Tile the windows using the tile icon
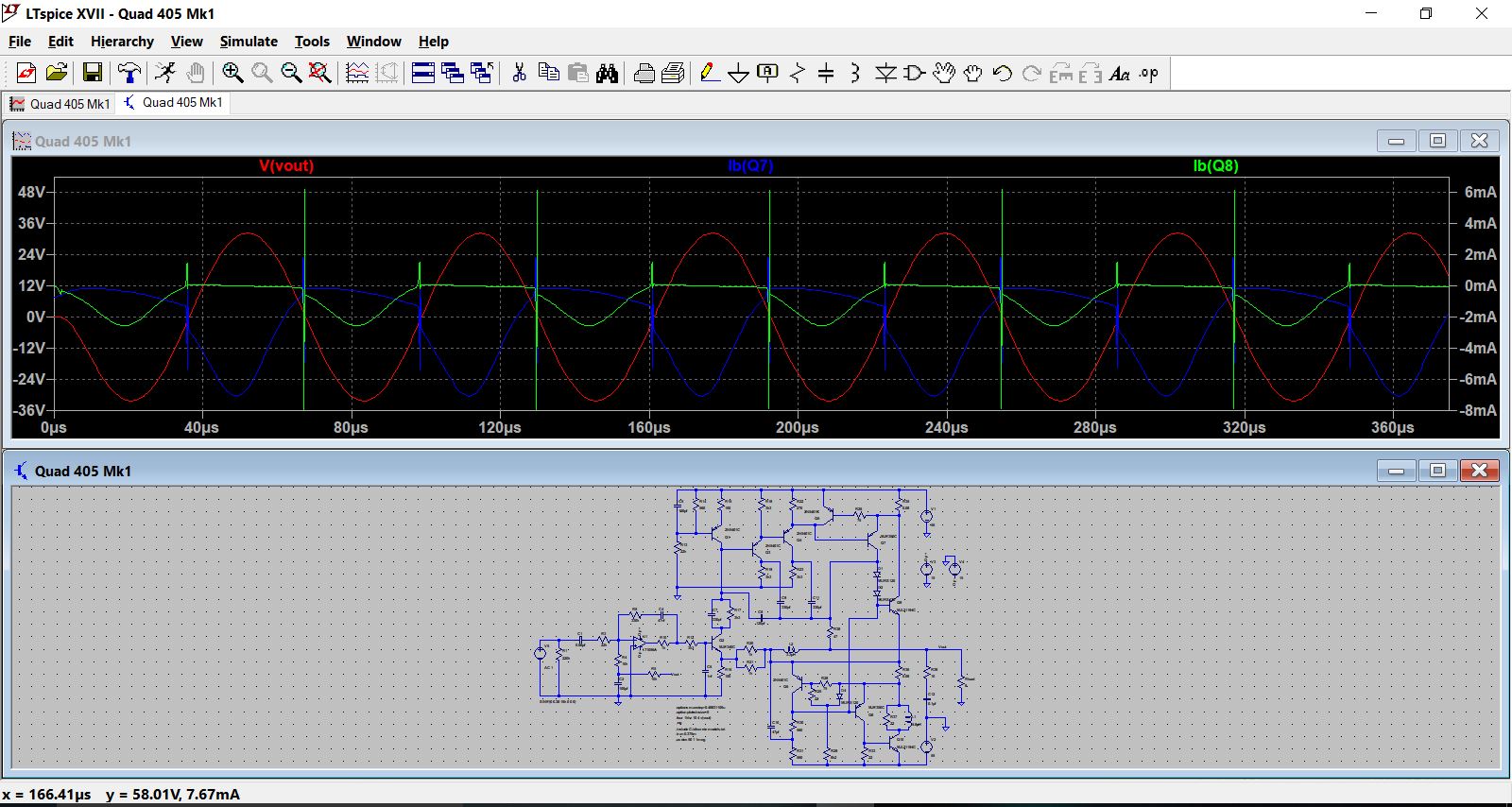 [x=423, y=73]
